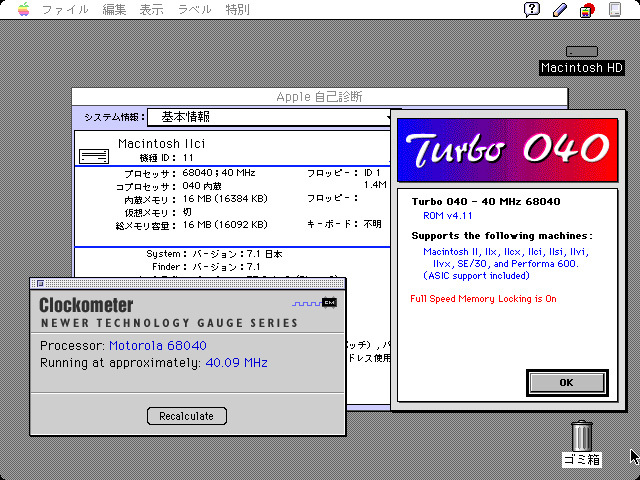Click the Apple 自己診断 window title bar
This screenshot has height=480, width=640.
point(320,97)
